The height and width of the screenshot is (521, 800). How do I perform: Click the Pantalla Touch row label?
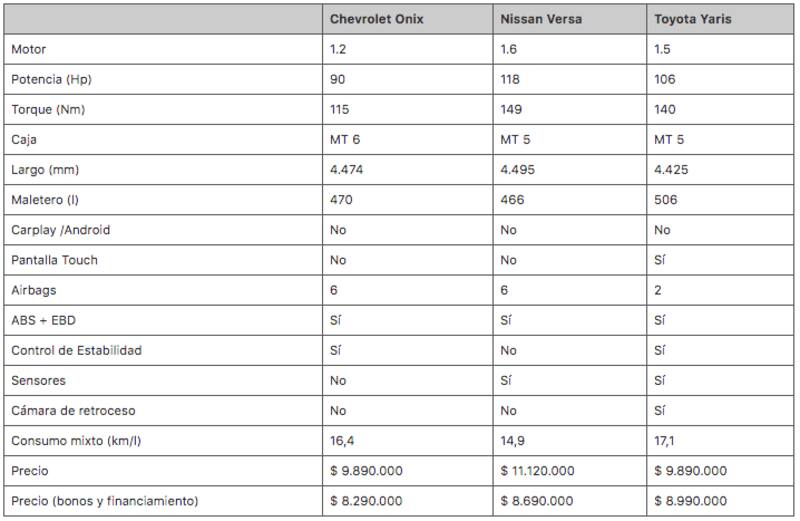coord(54,260)
